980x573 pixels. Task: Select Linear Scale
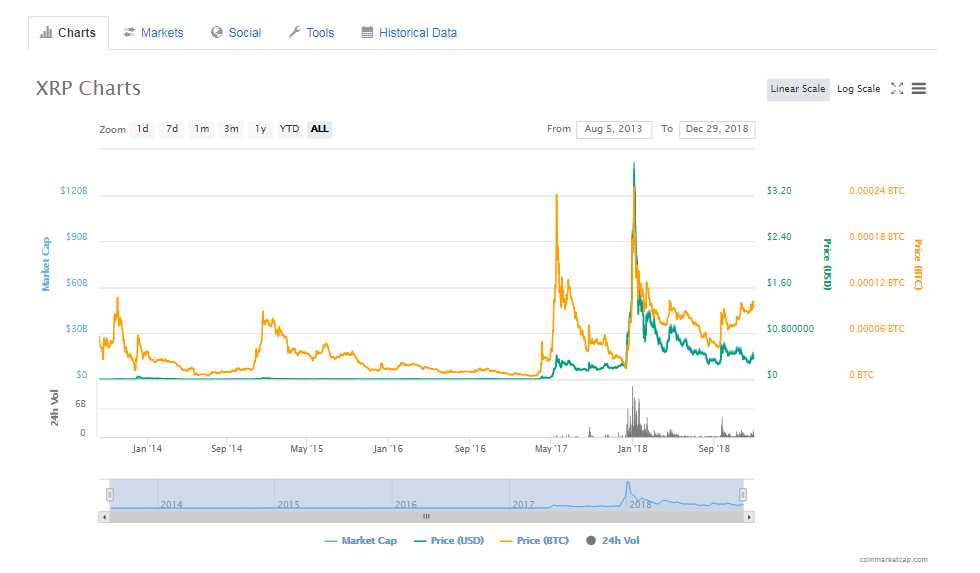pos(798,89)
